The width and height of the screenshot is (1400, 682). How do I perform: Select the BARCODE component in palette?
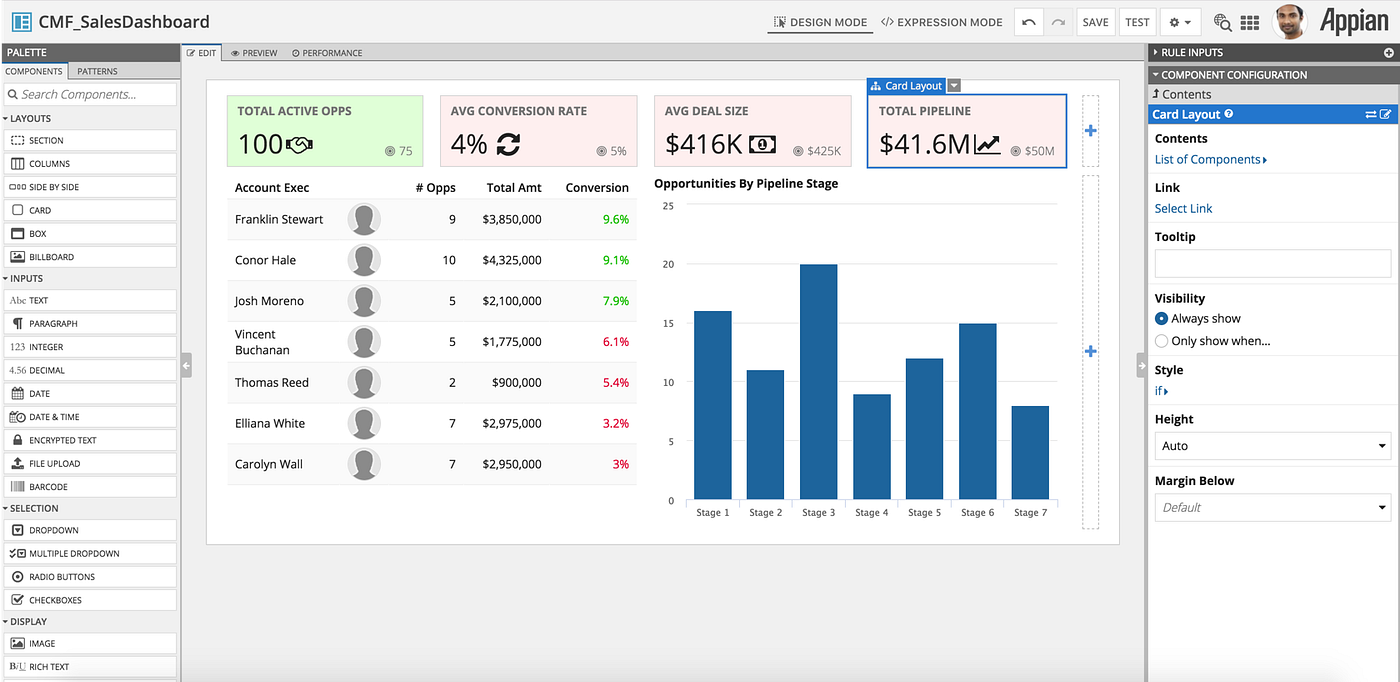(90, 487)
